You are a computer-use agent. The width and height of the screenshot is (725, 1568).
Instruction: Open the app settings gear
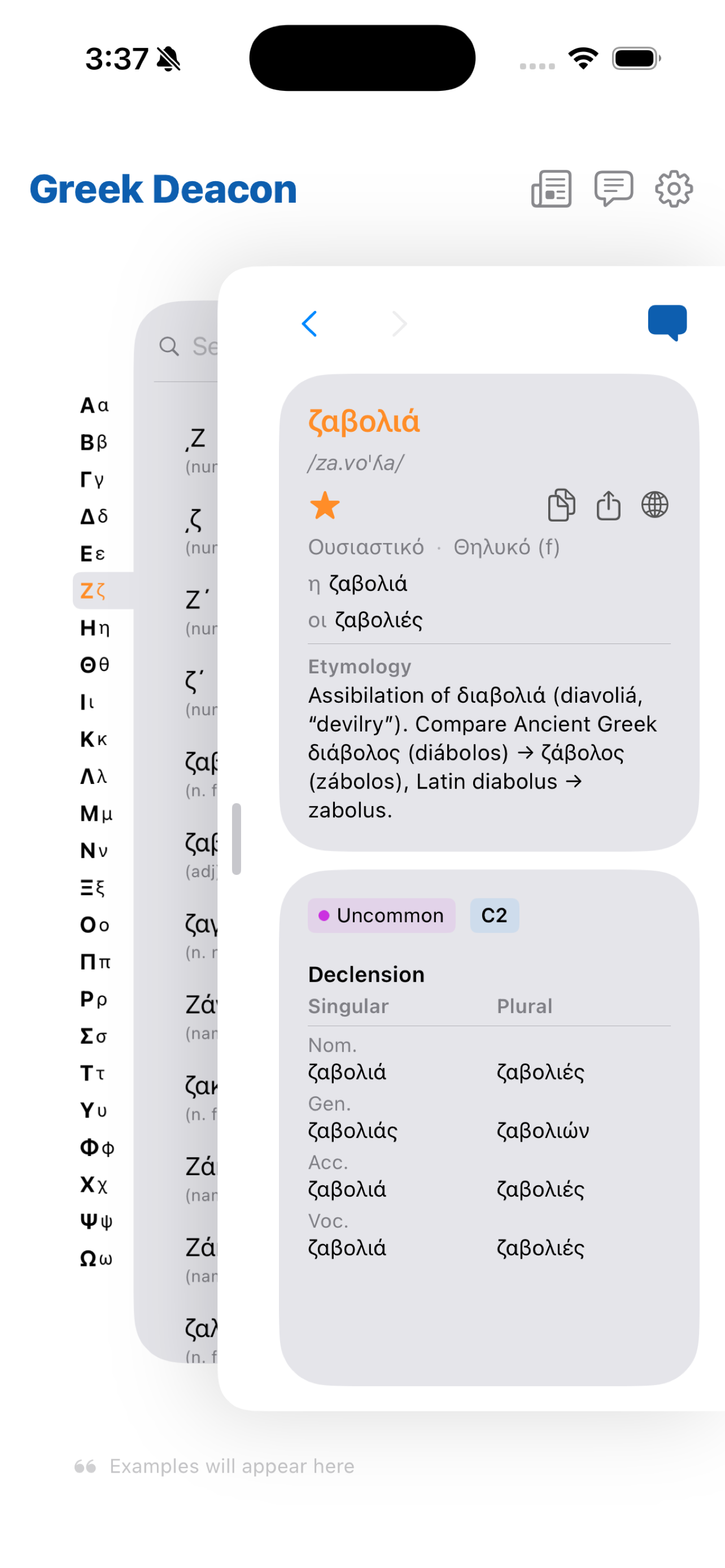674,189
